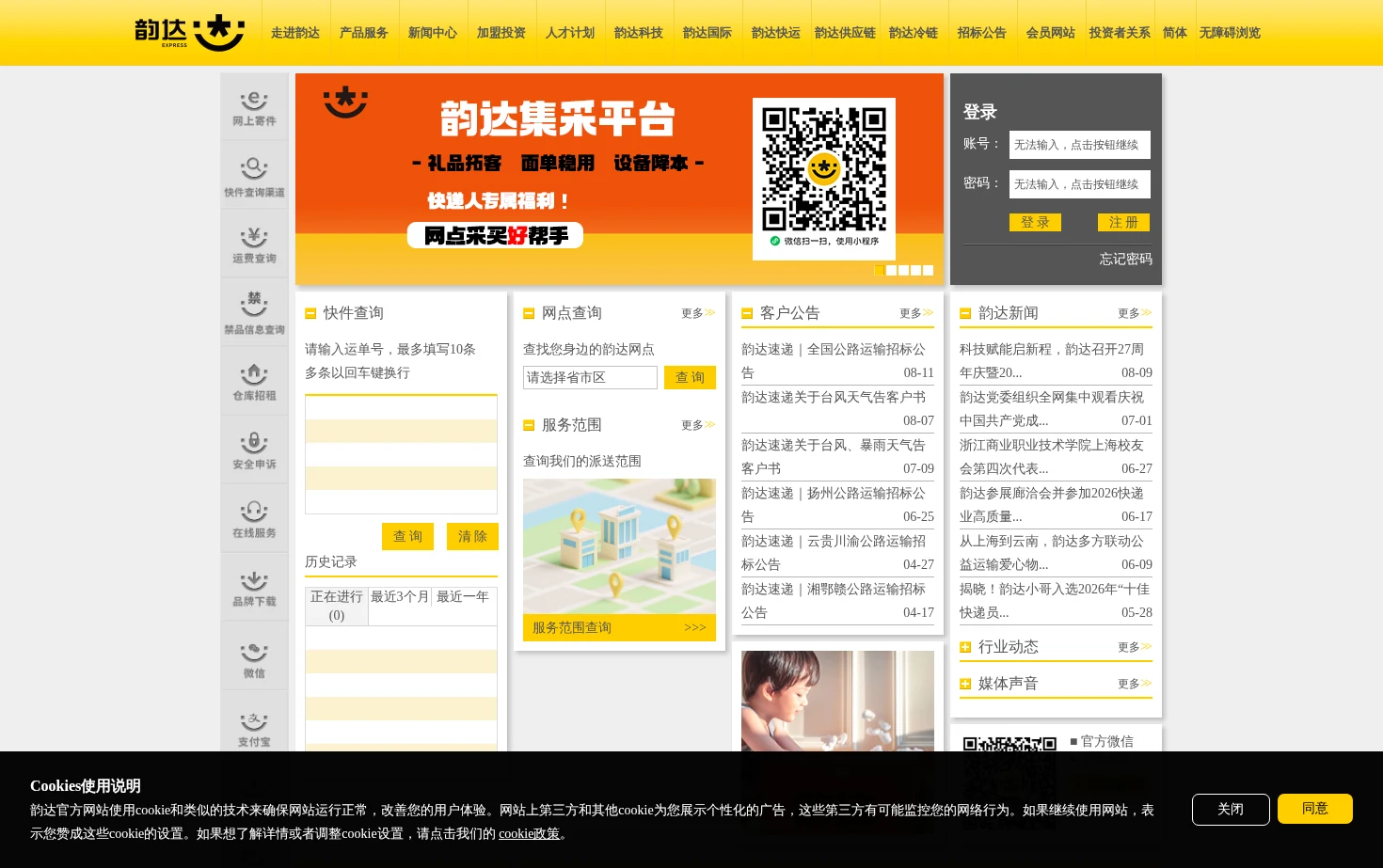Accept cookies with 同意 button

(x=1315, y=809)
